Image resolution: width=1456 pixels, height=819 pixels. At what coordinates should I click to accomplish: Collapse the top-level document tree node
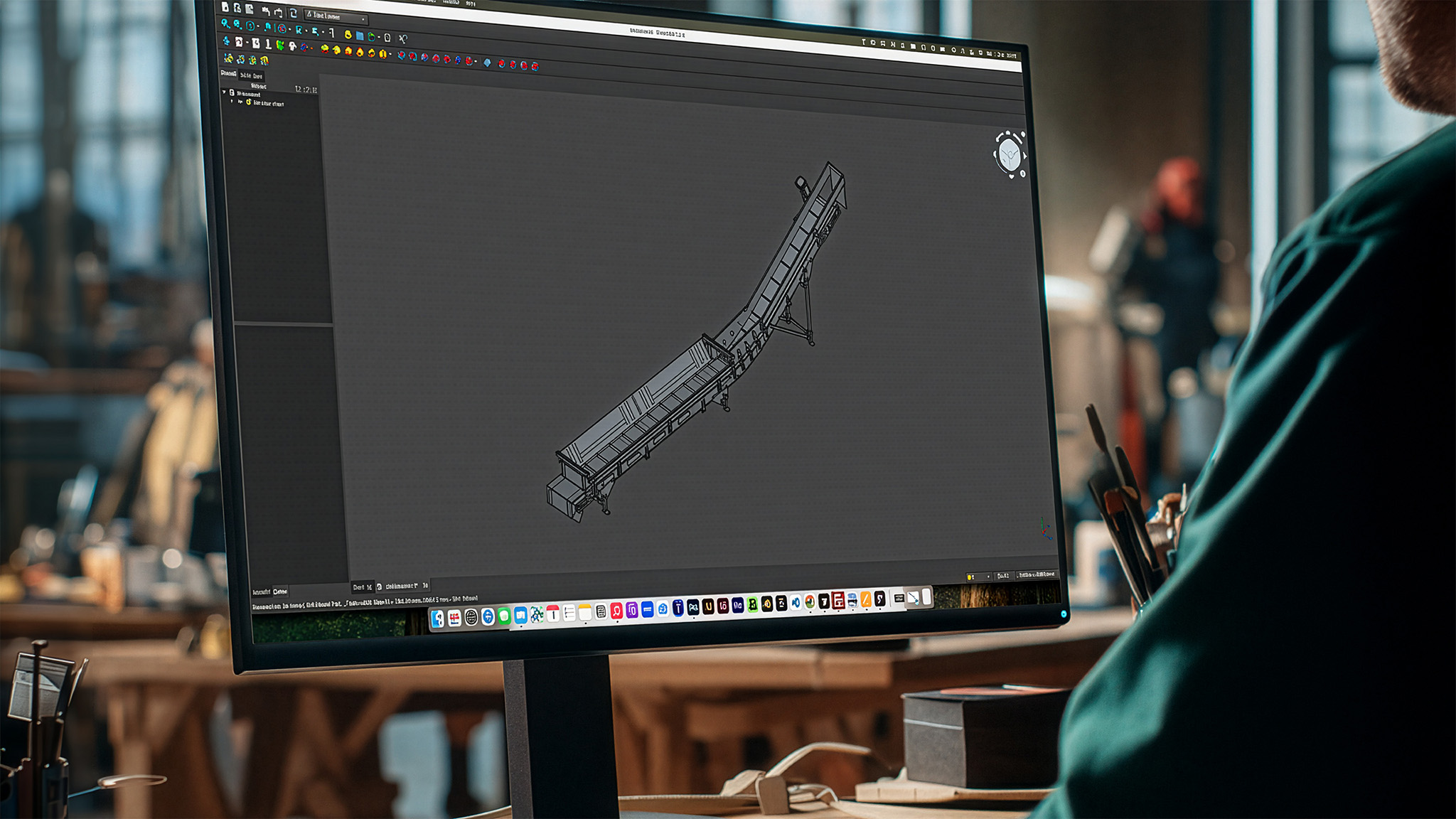pyautogui.click(x=224, y=92)
